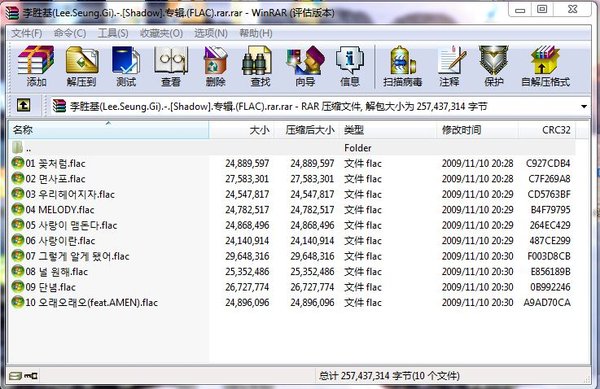The height and width of the screenshot is (389, 600).
Task: Sort by 修改时间 column header
Action: point(478,130)
